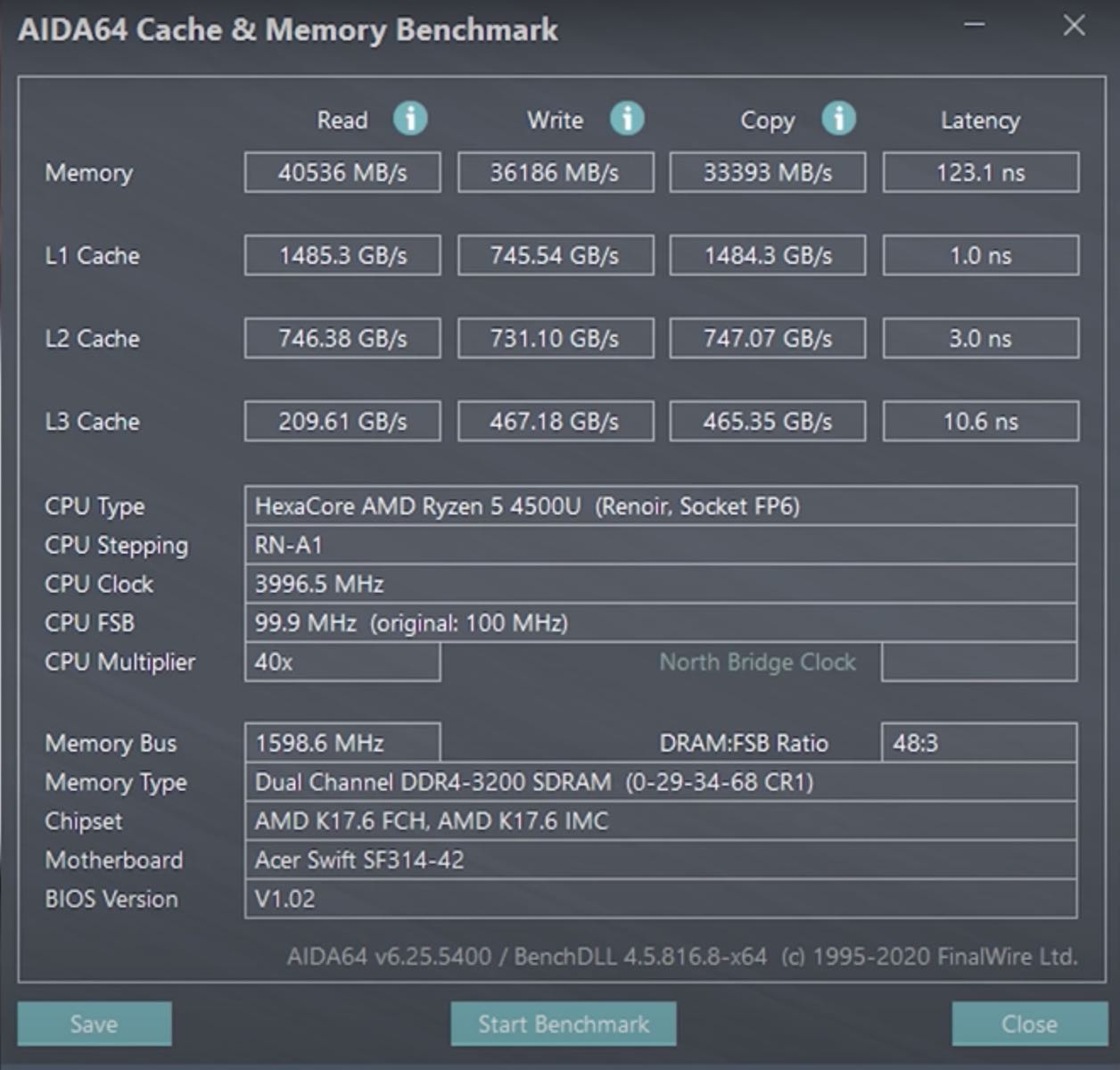Viewport: 1120px width, 1070px height.
Task: Click the info icon next to Read
Action: pyautogui.click(x=410, y=119)
